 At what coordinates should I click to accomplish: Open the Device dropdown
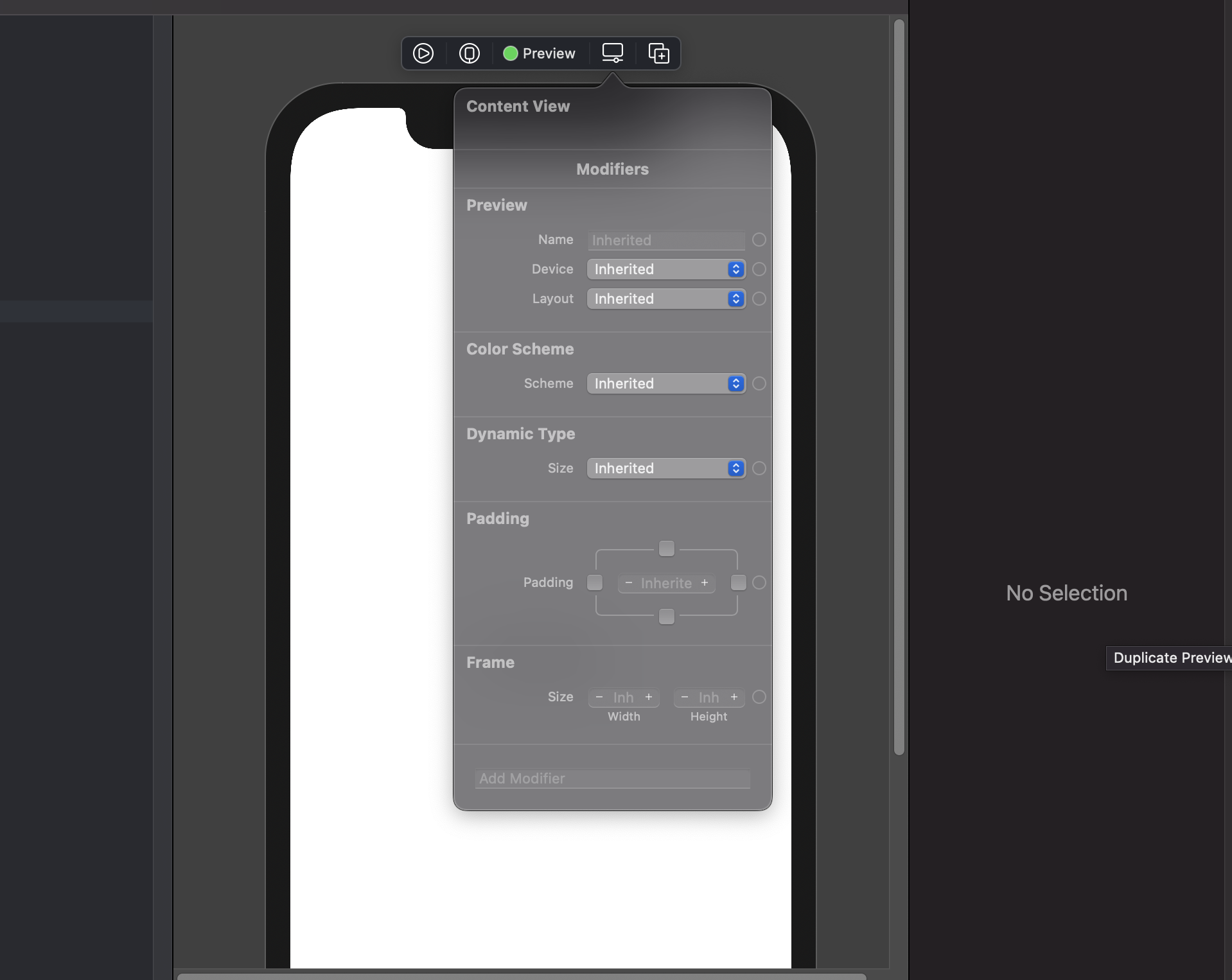(666, 269)
